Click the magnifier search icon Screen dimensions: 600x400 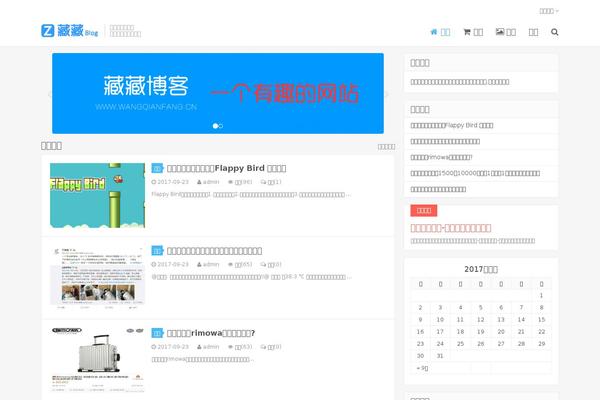coord(554,32)
